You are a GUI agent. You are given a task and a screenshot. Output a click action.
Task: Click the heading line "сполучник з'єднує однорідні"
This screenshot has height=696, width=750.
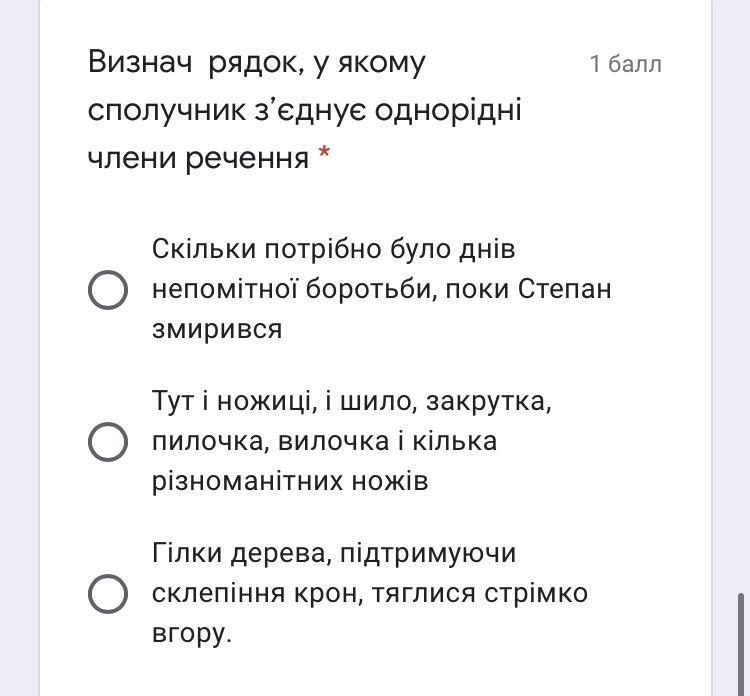click(305, 109)
